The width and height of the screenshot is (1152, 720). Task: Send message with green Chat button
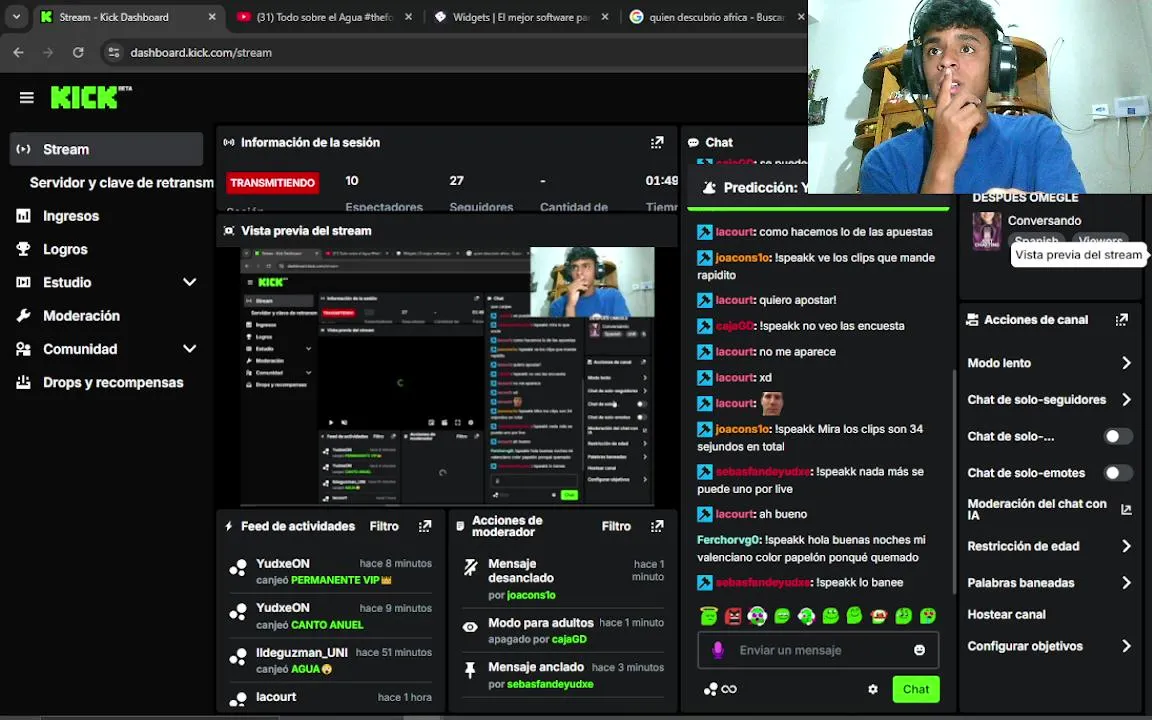[x=915, y=689]
